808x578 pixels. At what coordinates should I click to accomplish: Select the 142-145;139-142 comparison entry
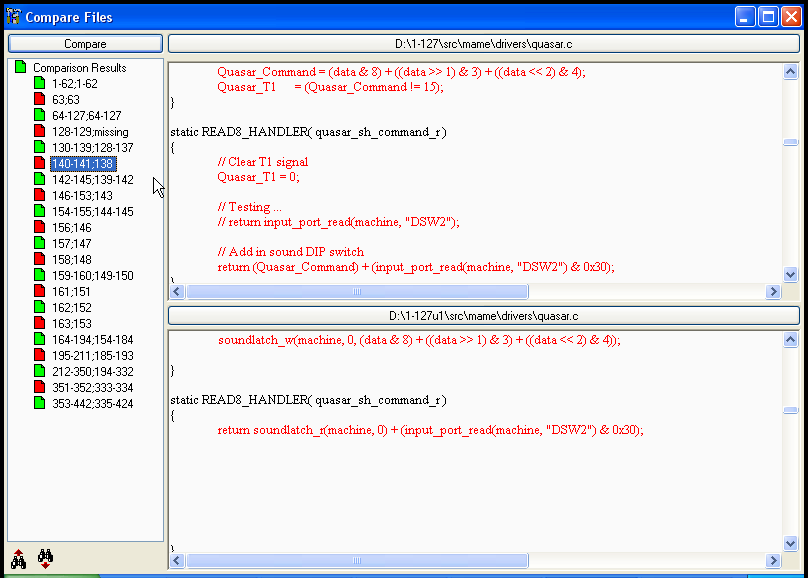(92, 180)
